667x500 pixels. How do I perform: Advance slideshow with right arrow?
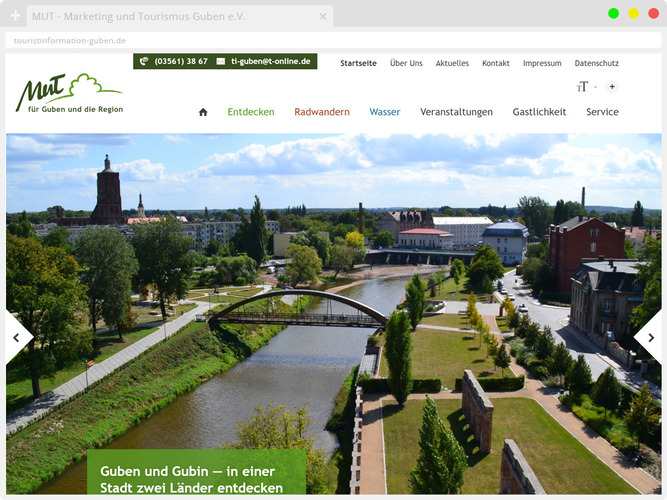(x=650, y=338)
